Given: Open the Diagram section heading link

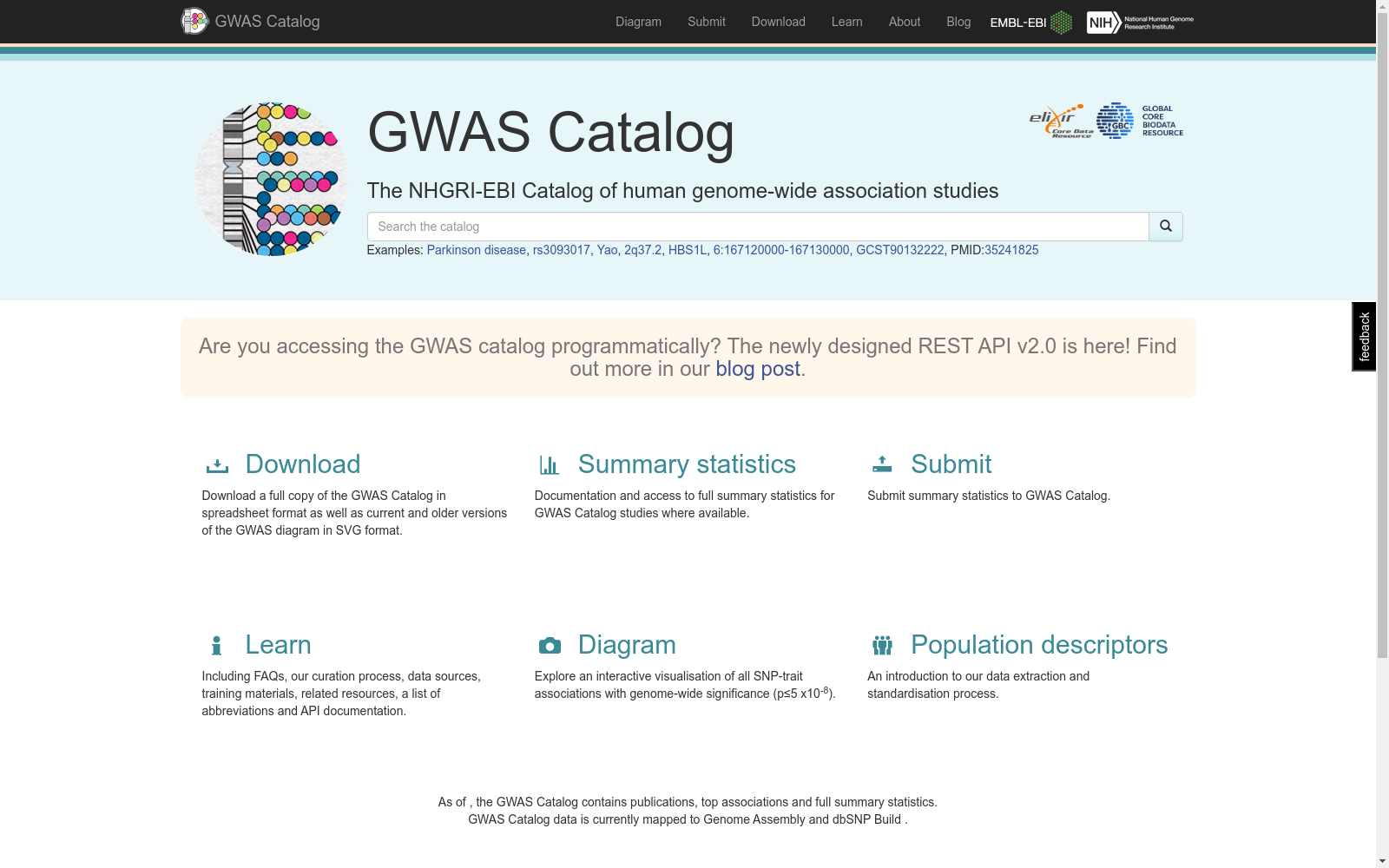Looking at the screenshot, I should (x=627, y=645).
